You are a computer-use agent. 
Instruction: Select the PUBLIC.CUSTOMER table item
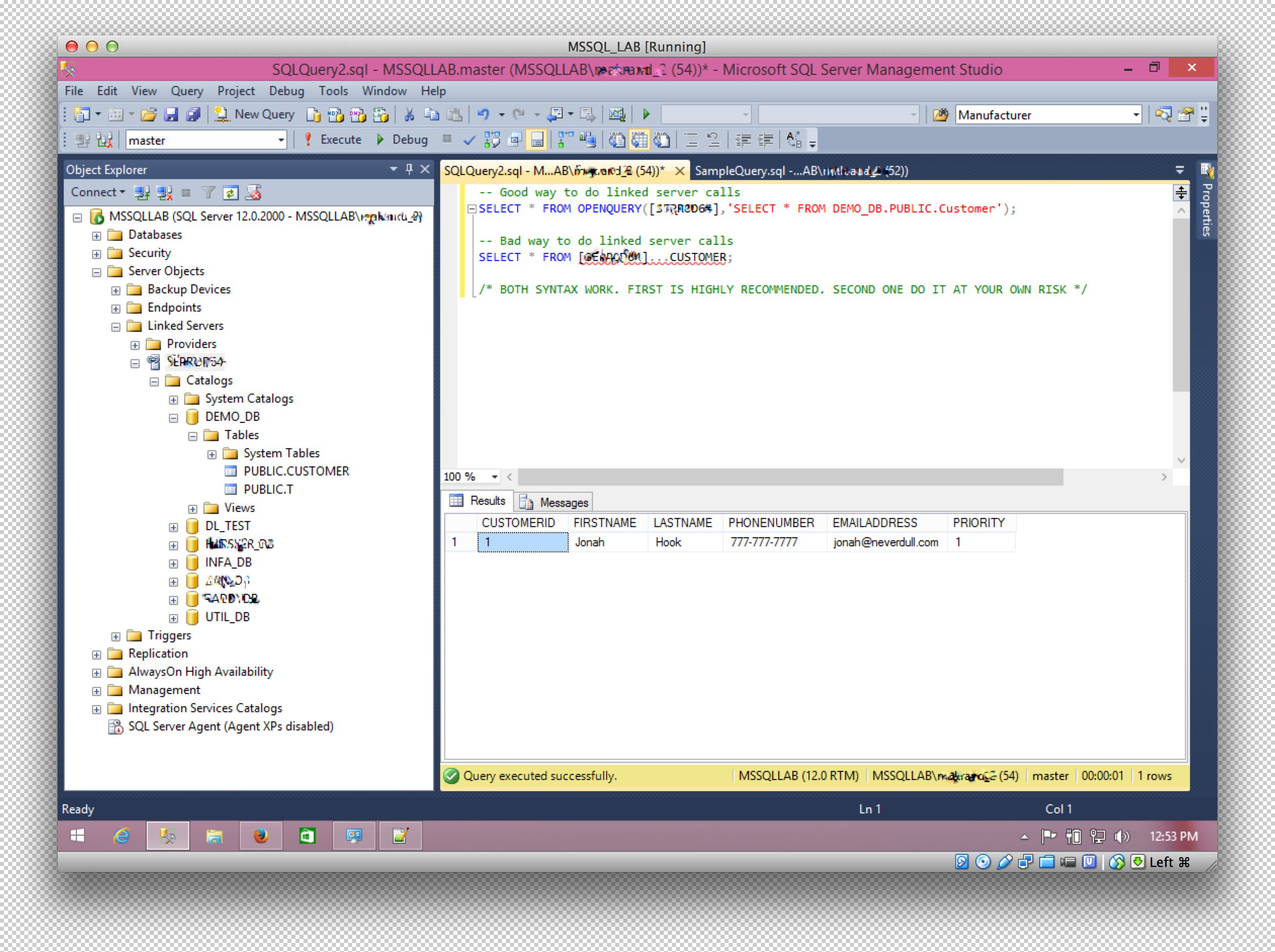pos(295,471)
